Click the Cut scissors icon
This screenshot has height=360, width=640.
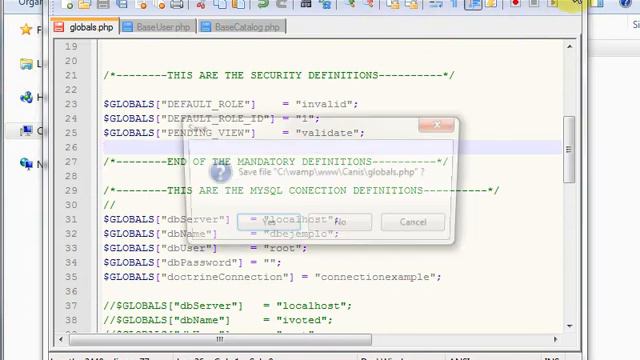point(200,4)
